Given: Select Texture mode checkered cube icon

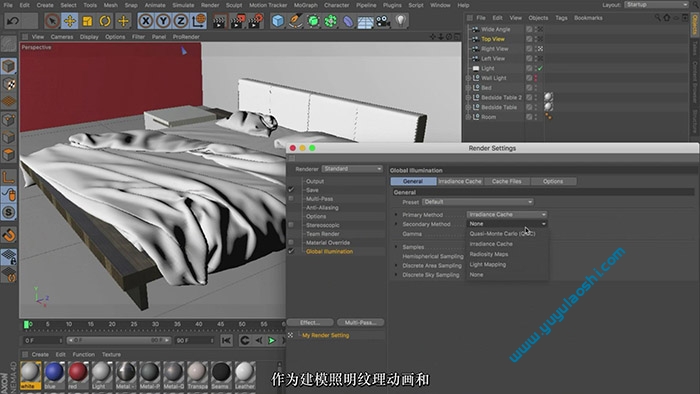Looking at the screenshot, I should 8,84.
